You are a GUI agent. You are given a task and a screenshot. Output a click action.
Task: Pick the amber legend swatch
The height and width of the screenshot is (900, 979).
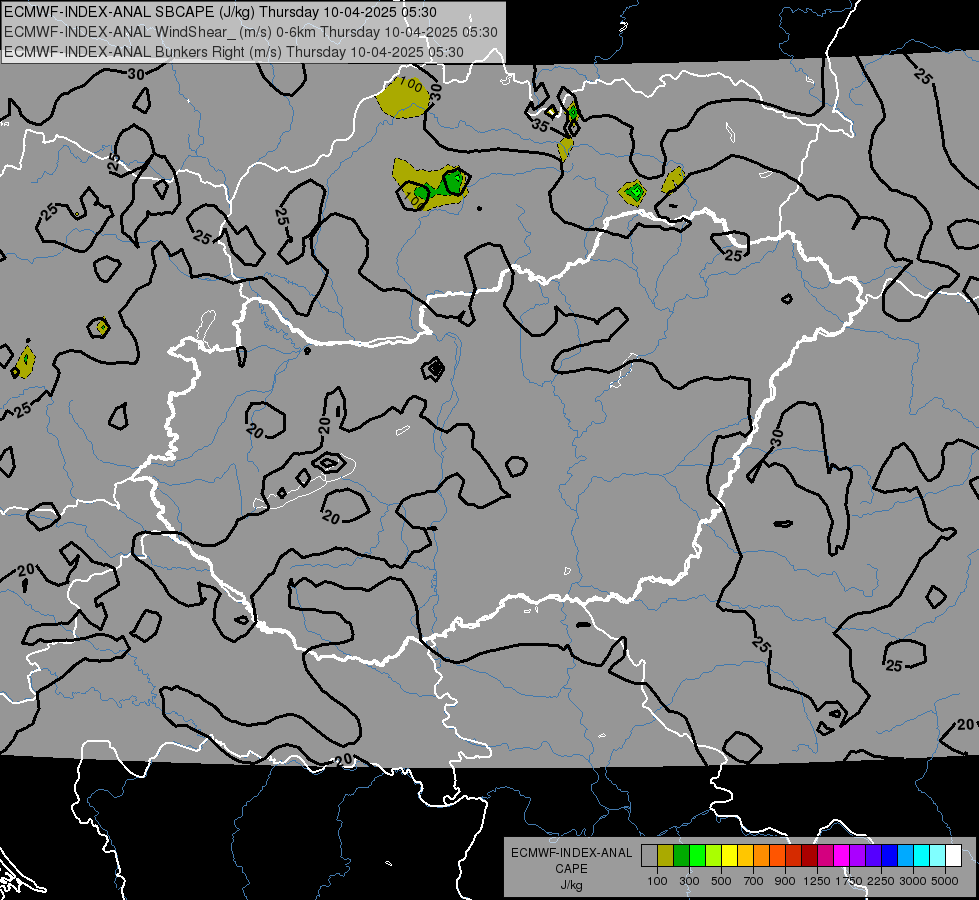745,856
